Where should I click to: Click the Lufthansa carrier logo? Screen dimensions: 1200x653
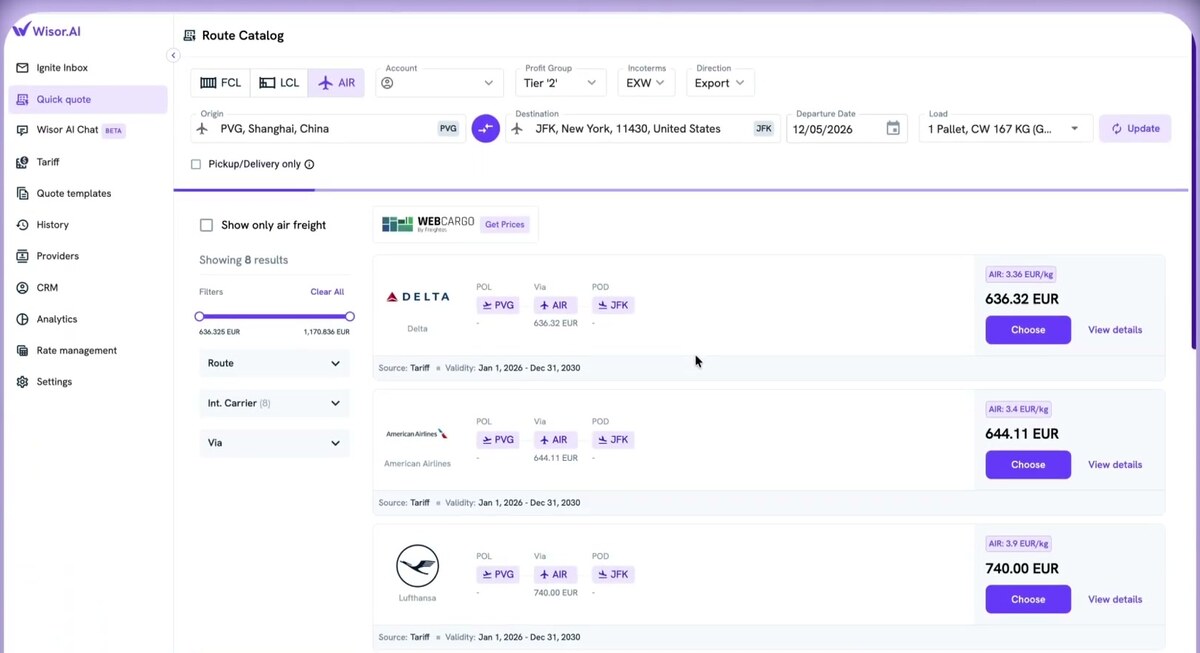tap(417, 566)
